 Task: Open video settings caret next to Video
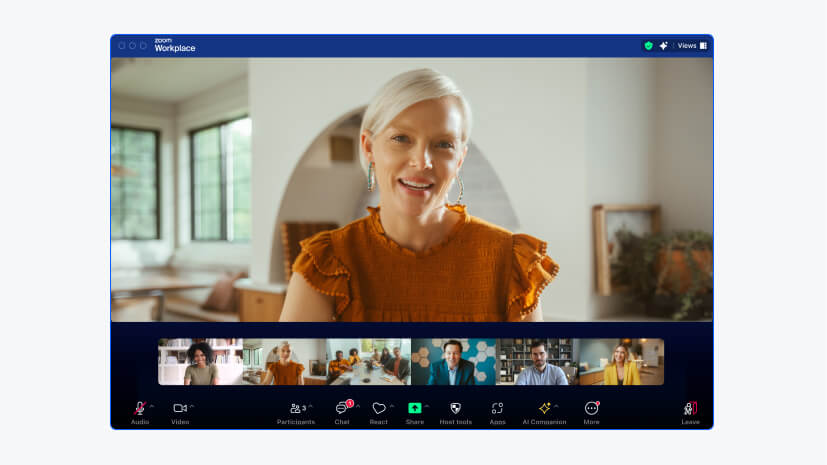click(x=192, y=406)
